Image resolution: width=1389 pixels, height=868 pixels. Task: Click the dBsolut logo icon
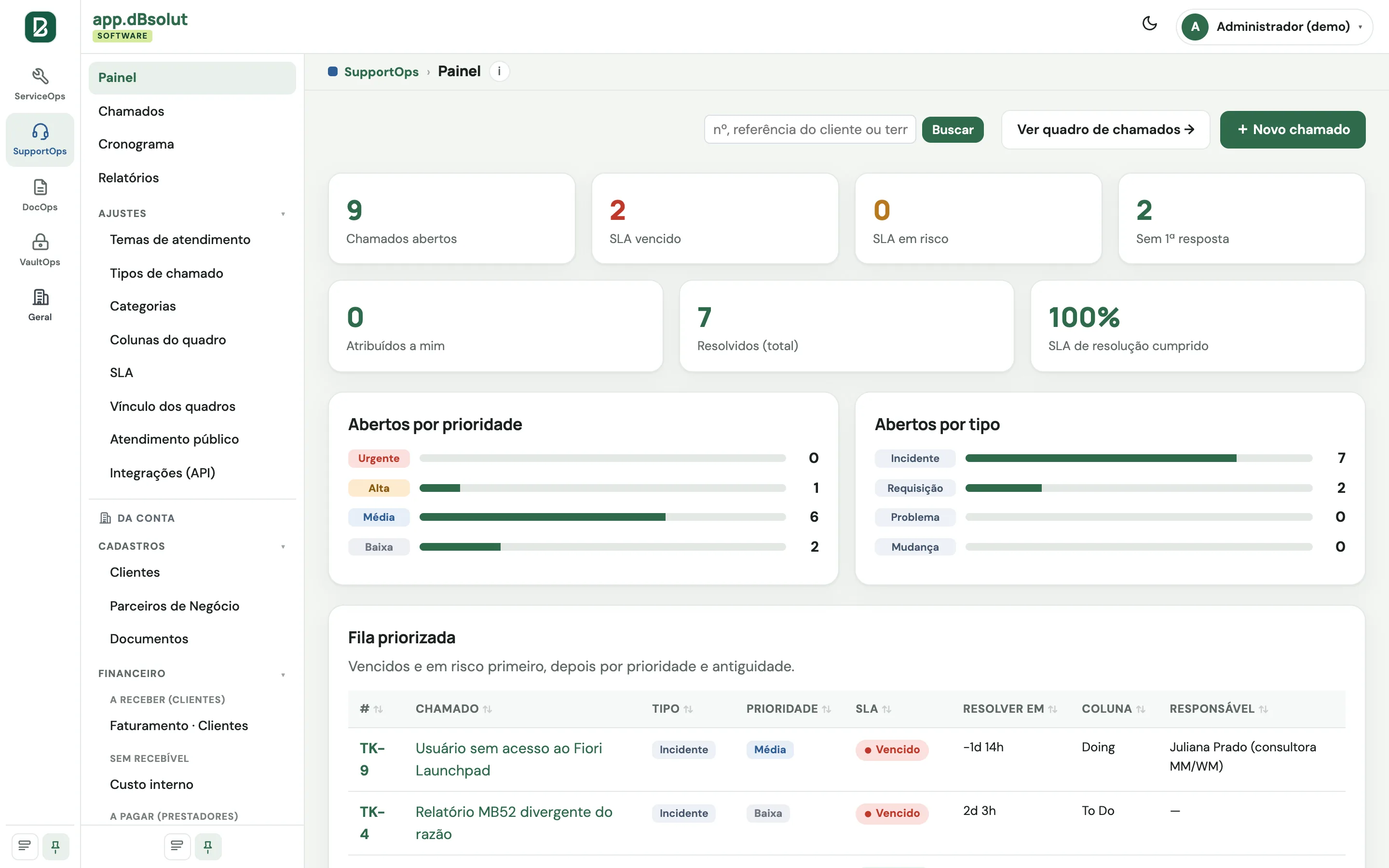40,27
